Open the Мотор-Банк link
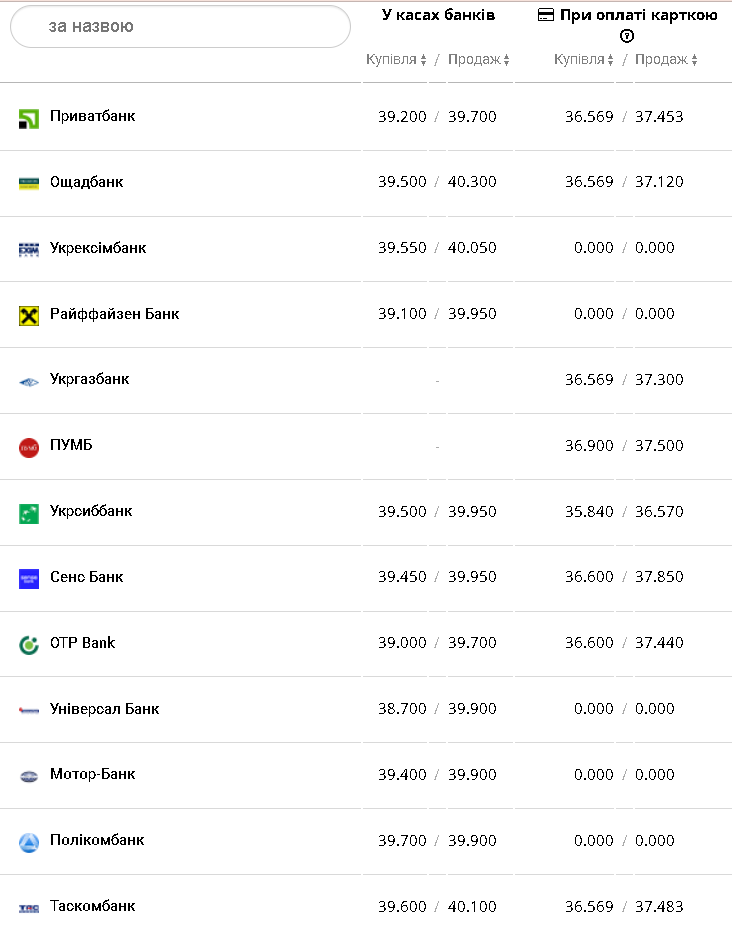 pos(93,775)
